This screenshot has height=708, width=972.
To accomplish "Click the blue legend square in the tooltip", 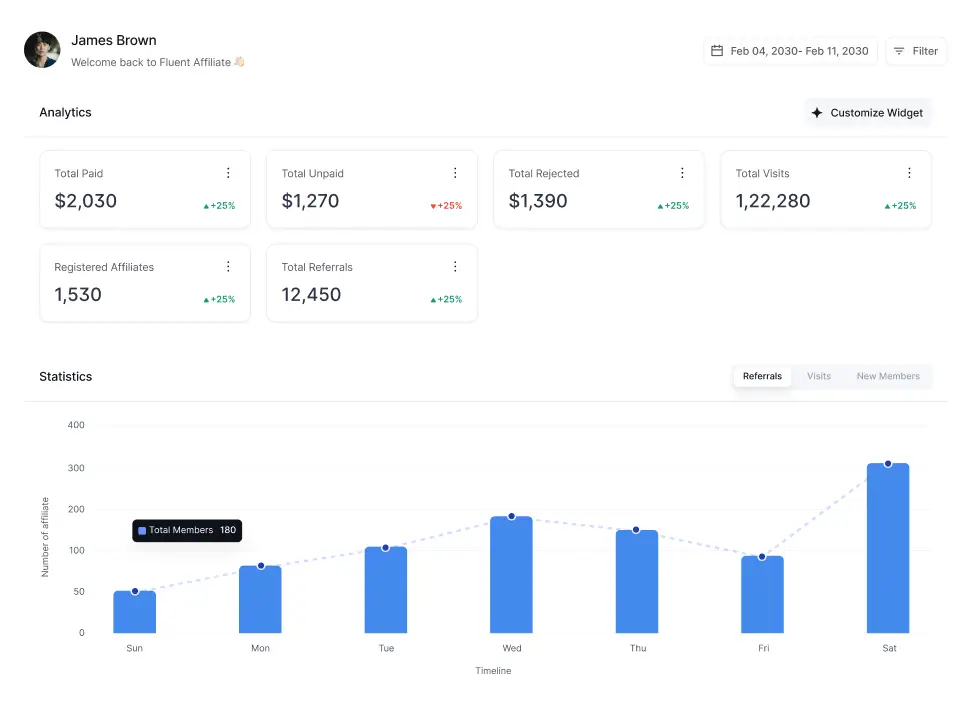I will tap(142, 531).
